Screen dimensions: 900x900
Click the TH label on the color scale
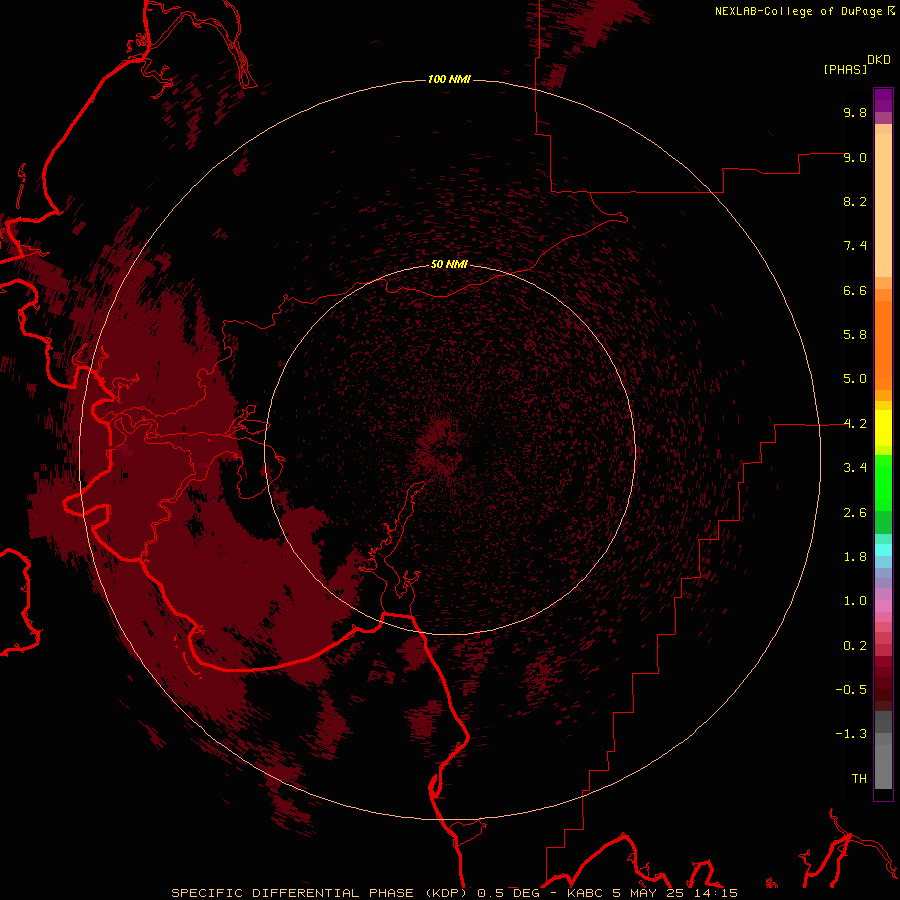point(859,779)
